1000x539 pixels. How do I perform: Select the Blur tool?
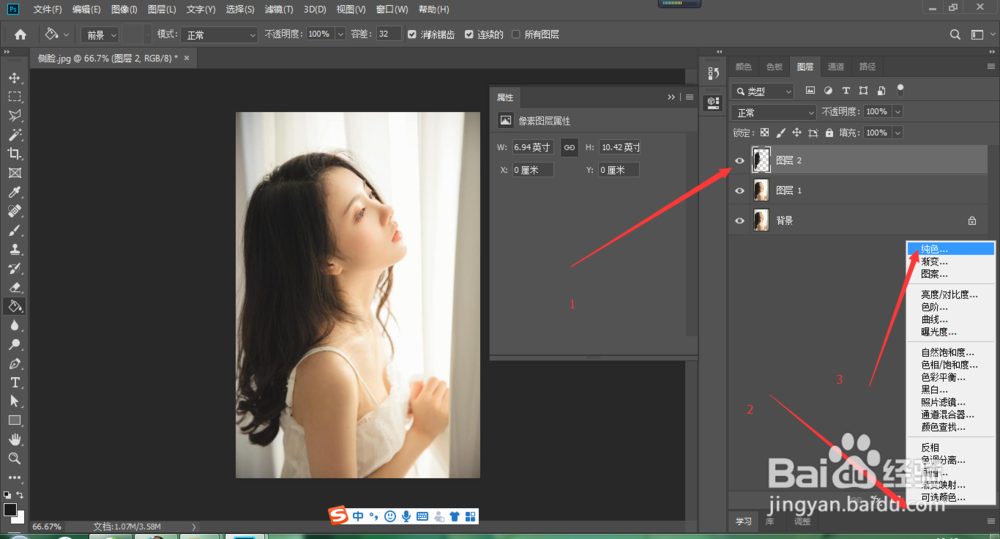point(14,325)
